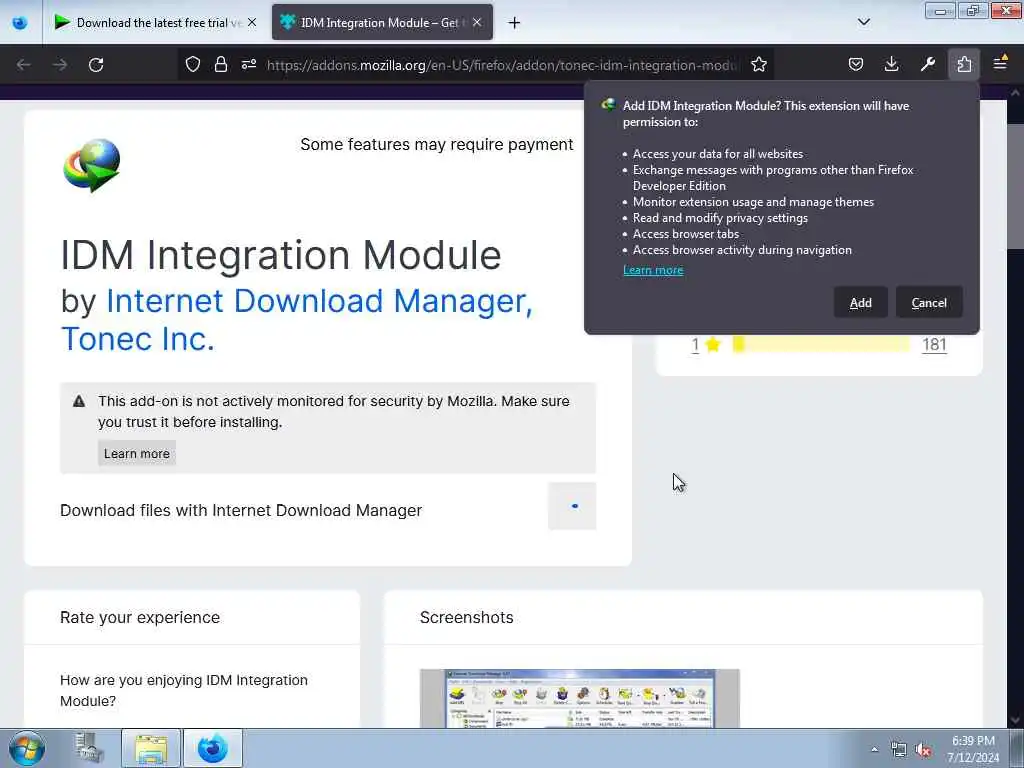Click "Access browser tabs" permission text

pyautogui.click(x=686, y=234)
